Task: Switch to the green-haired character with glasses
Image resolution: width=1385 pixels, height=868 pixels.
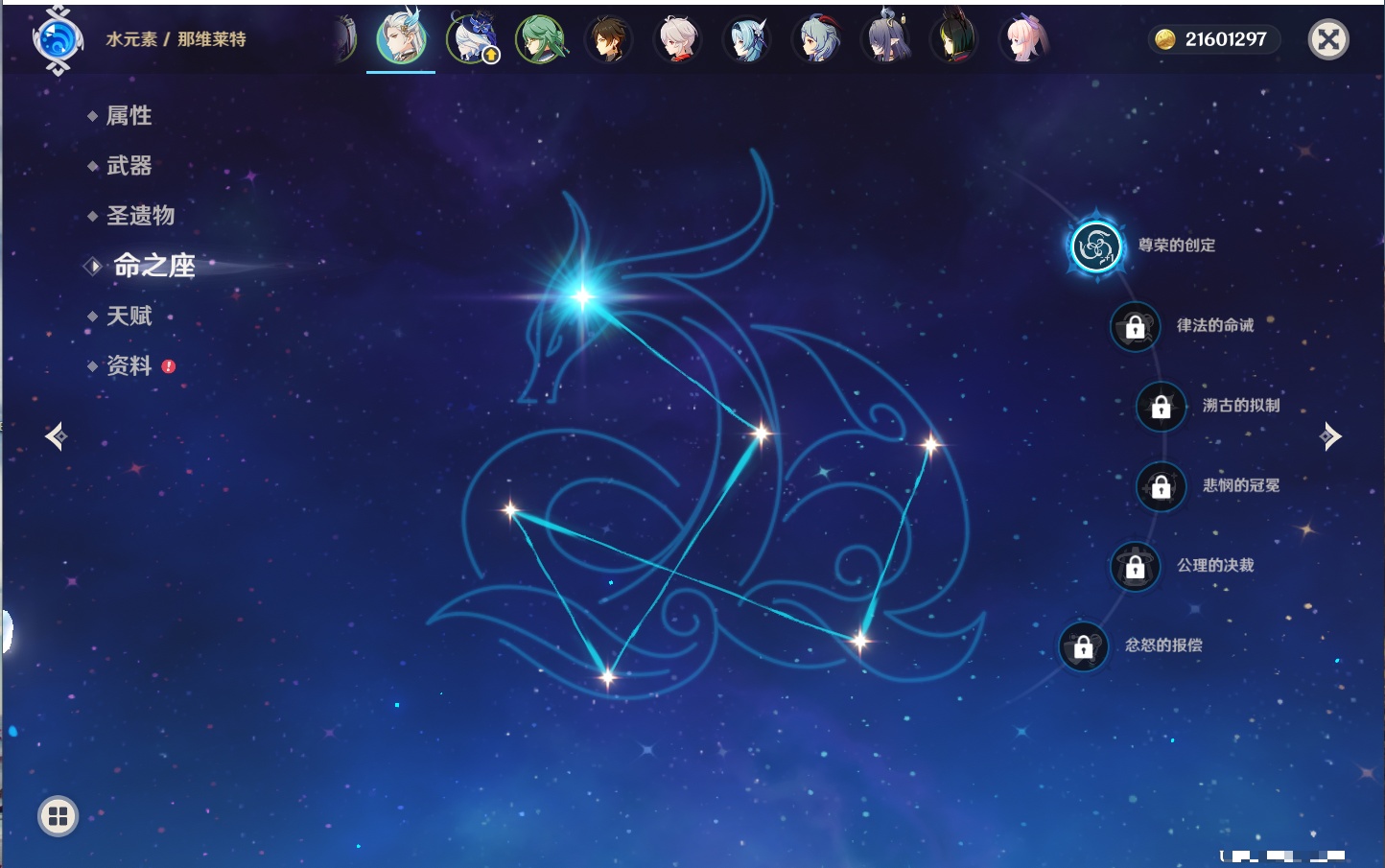Action: [x=541, y=39]
